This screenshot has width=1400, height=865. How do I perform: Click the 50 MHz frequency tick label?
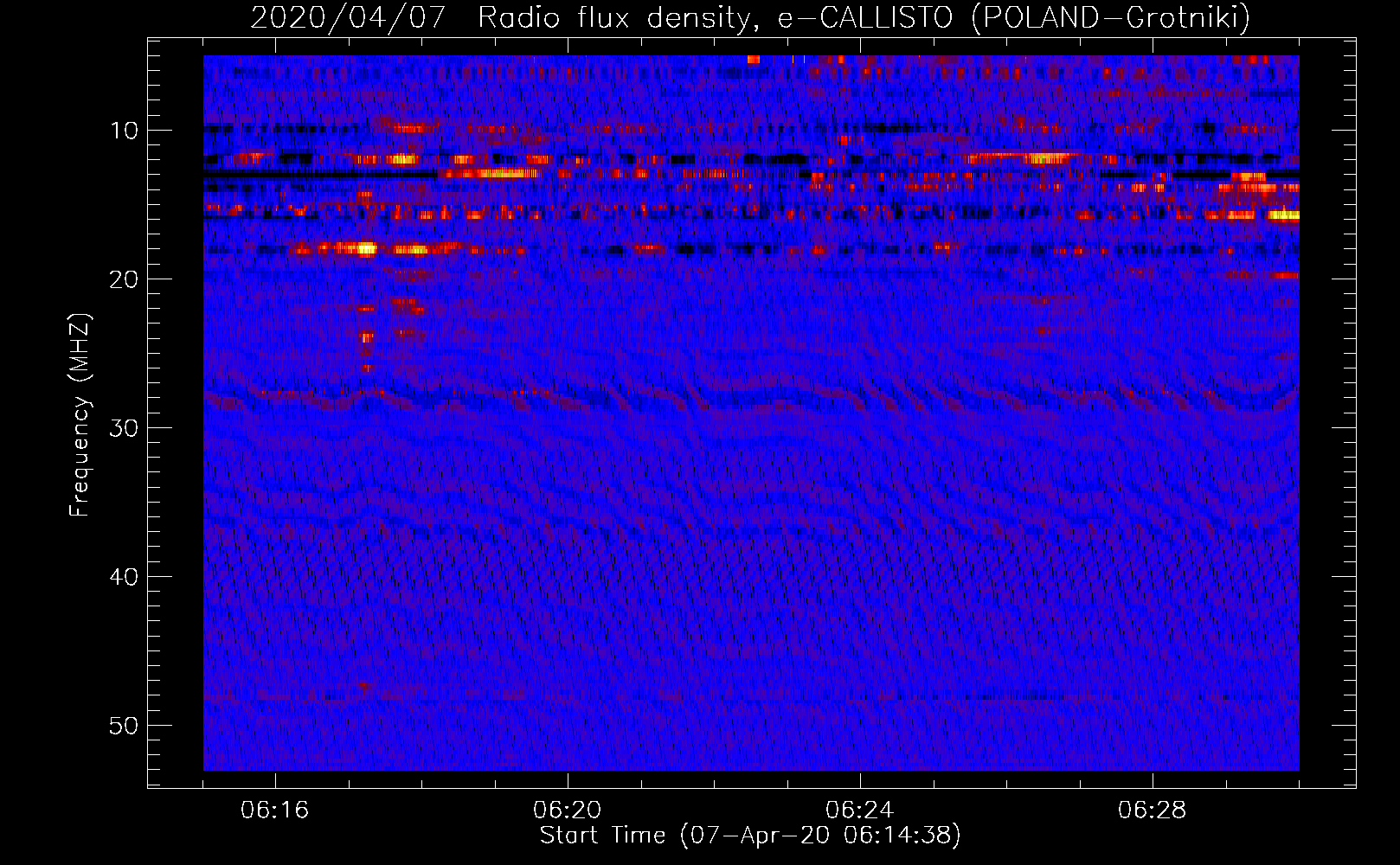click(x=125, y=726)
